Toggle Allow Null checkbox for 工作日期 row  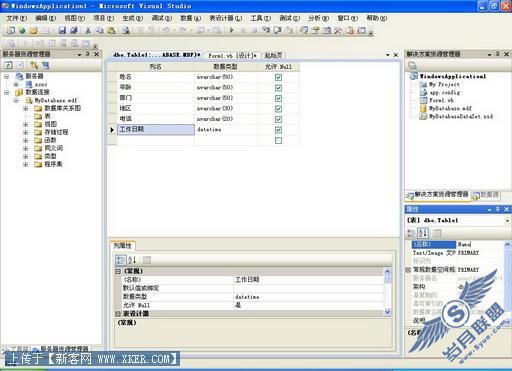278,130
